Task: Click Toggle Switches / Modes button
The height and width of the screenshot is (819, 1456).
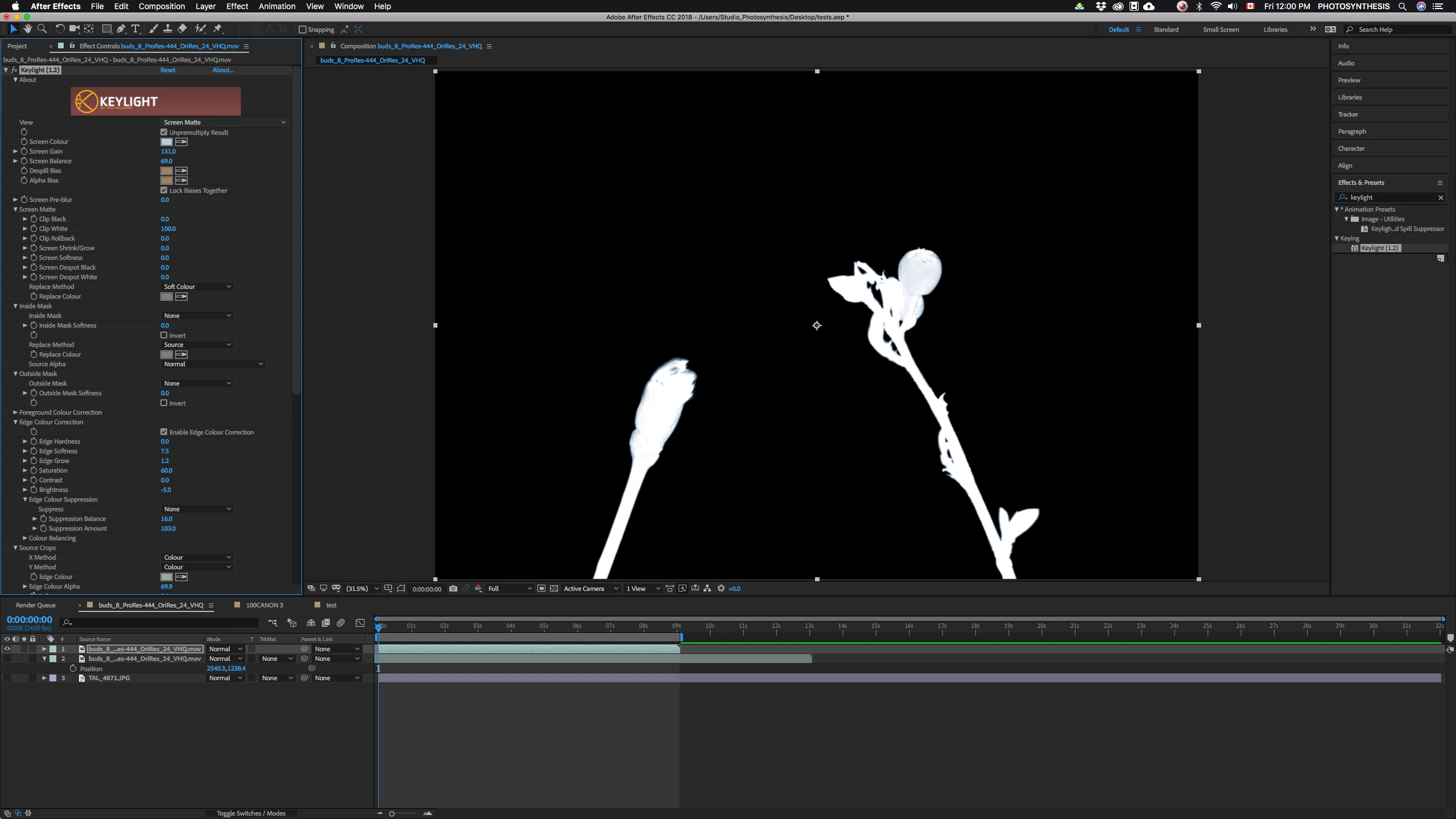Action: coord(251,813)
